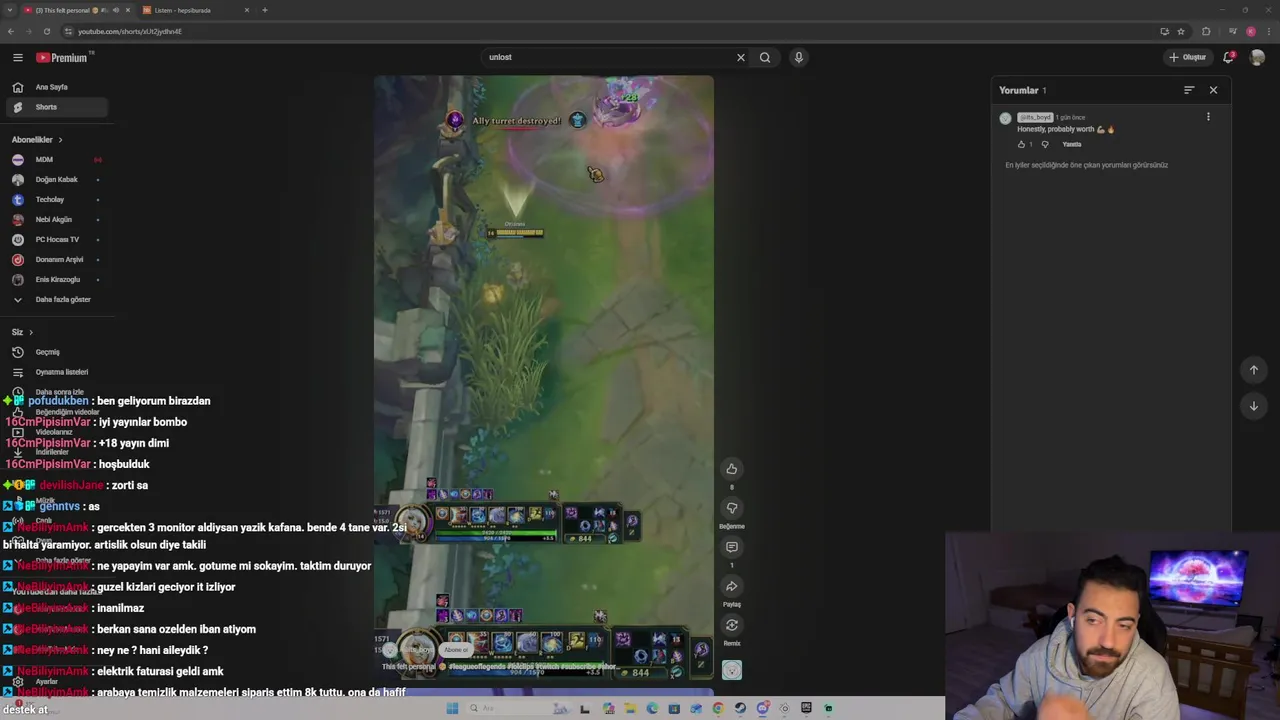Open comment sort options icon
Image resolution: width=1280 pixels, height=720 pixels.
click(1189, 90)
